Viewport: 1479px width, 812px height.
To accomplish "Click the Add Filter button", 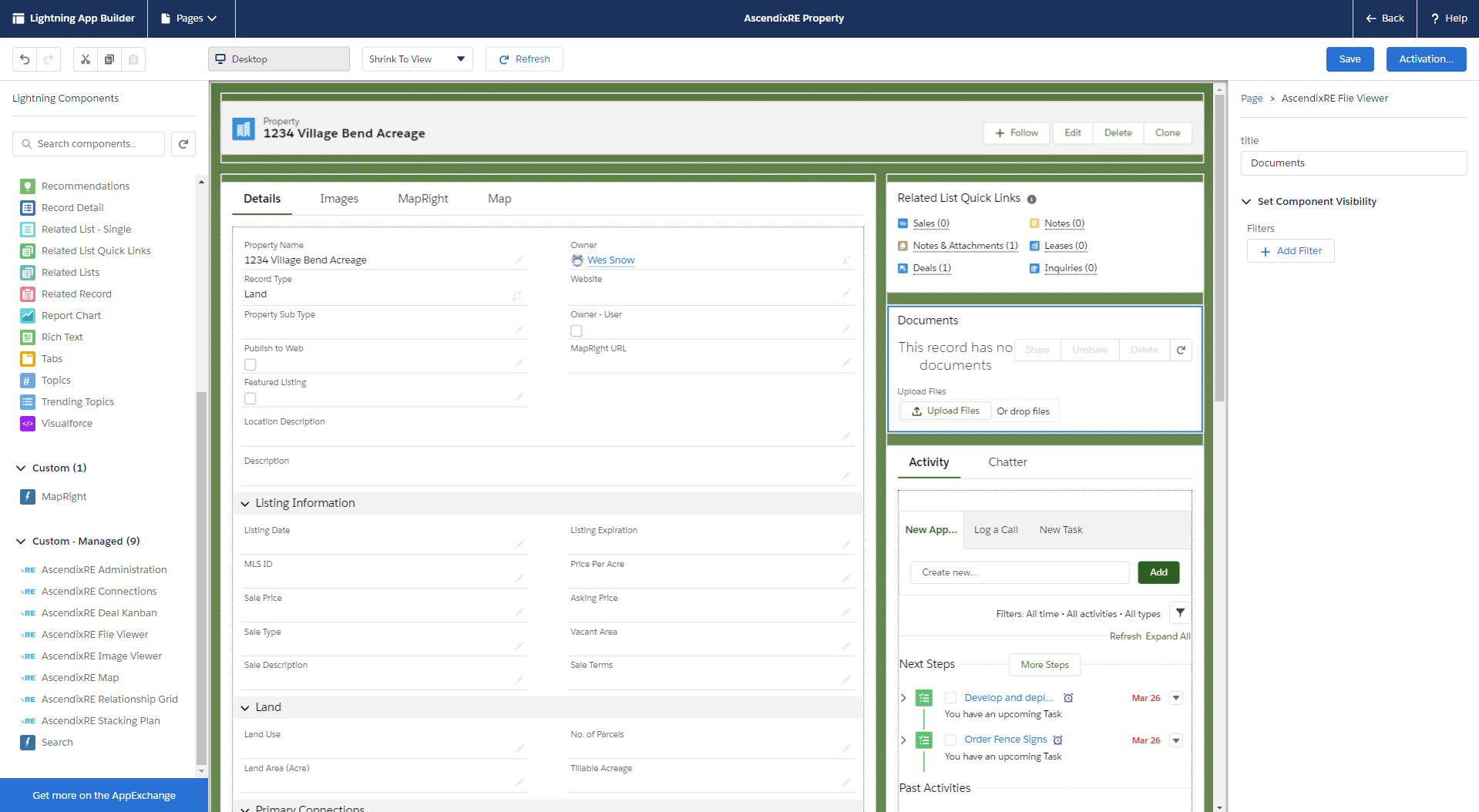I will coord(1291,251).
